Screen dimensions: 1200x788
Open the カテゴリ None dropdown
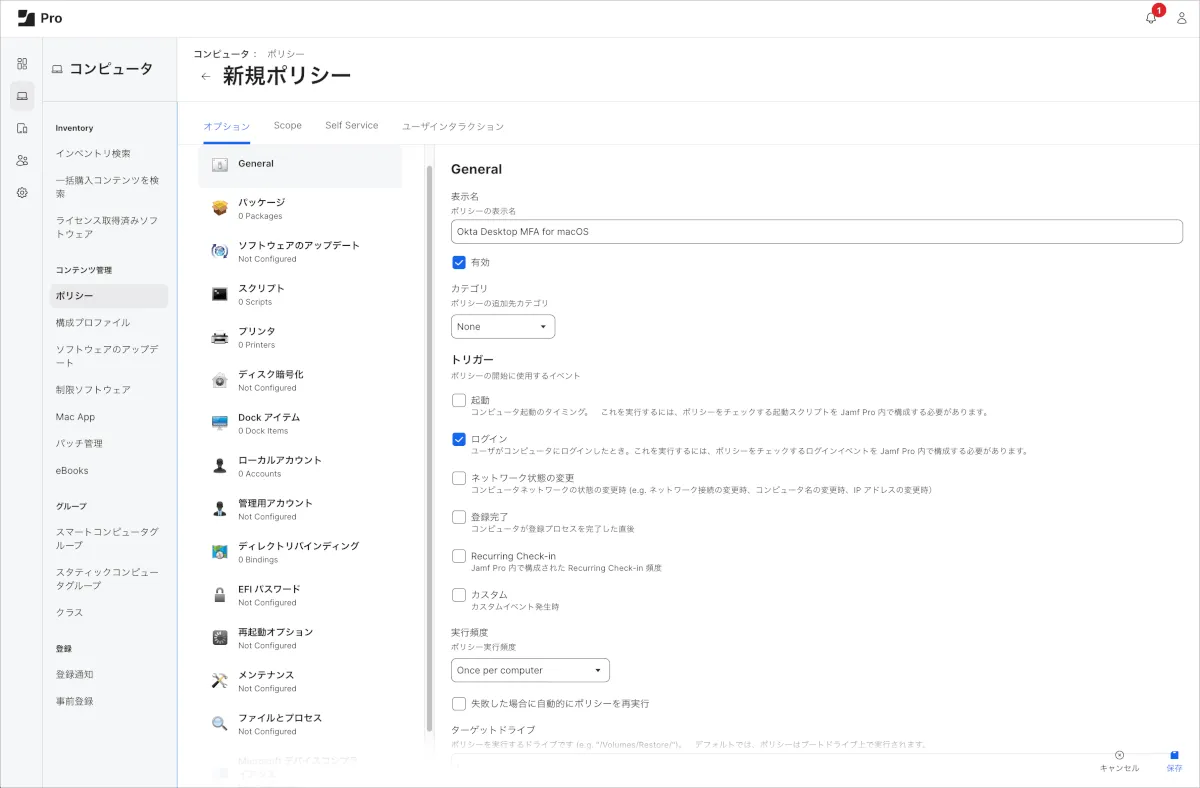click(x=502, y=327)
